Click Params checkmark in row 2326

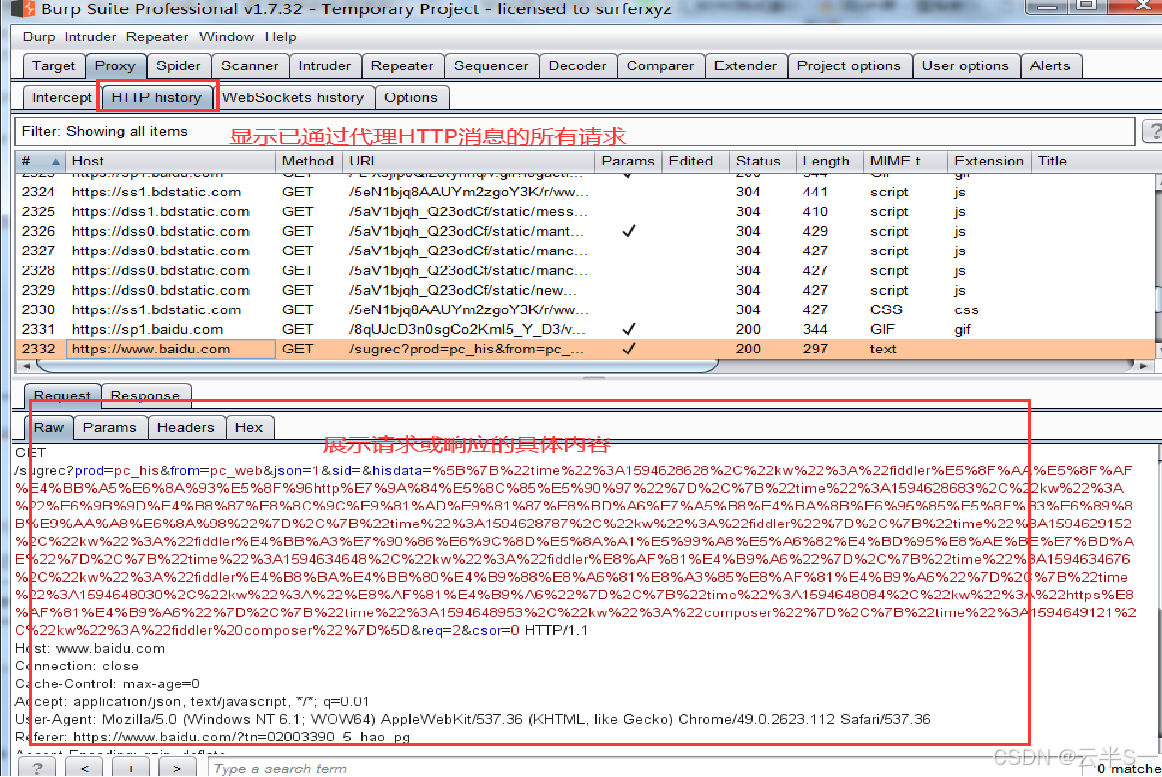(628, 231)
